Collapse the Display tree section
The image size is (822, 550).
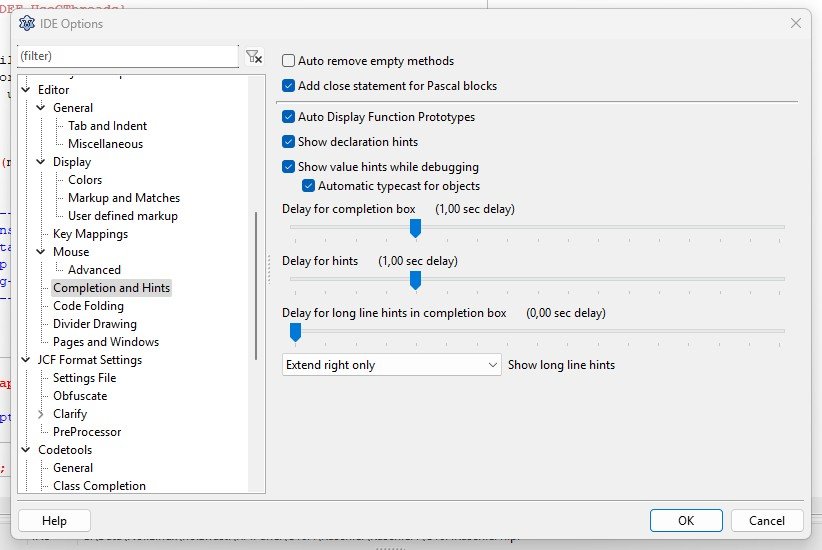pyautogui.click(x=41, y=162)
